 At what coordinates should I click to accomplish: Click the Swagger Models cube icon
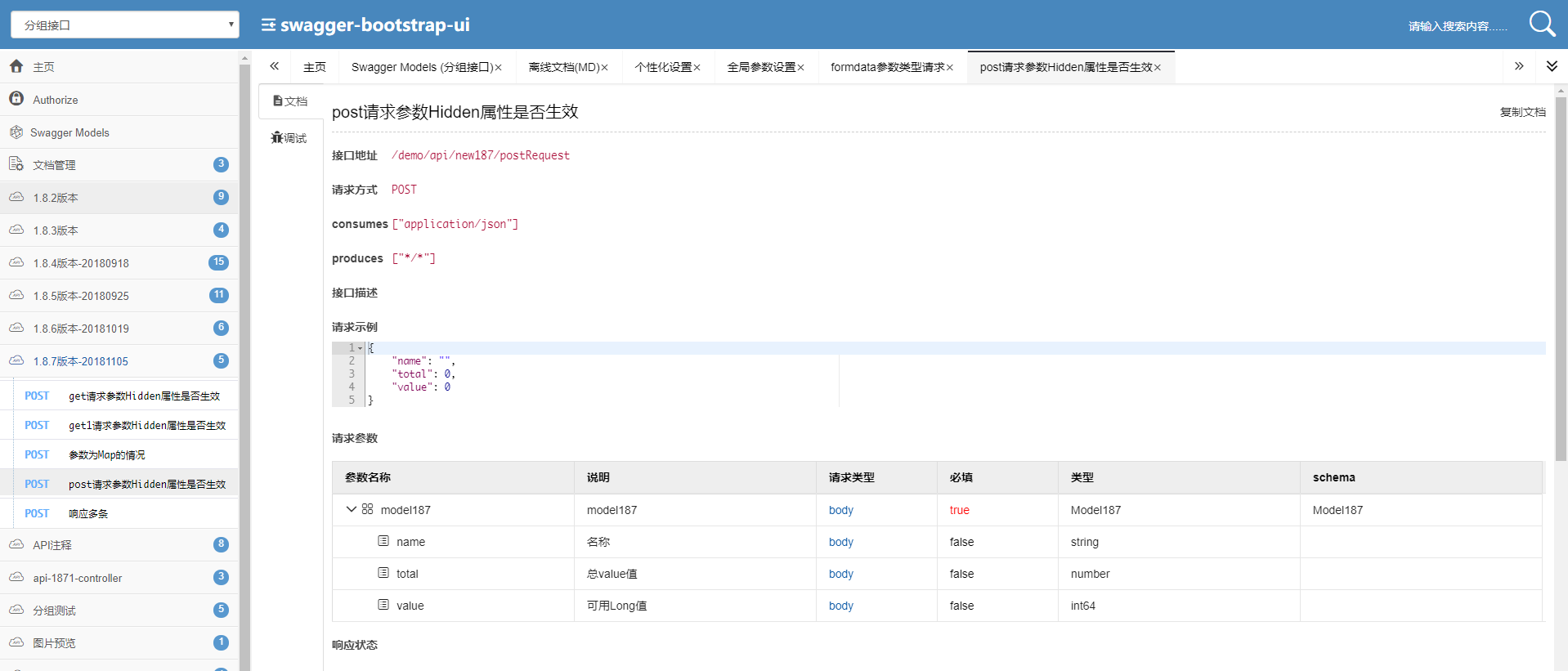16,132
